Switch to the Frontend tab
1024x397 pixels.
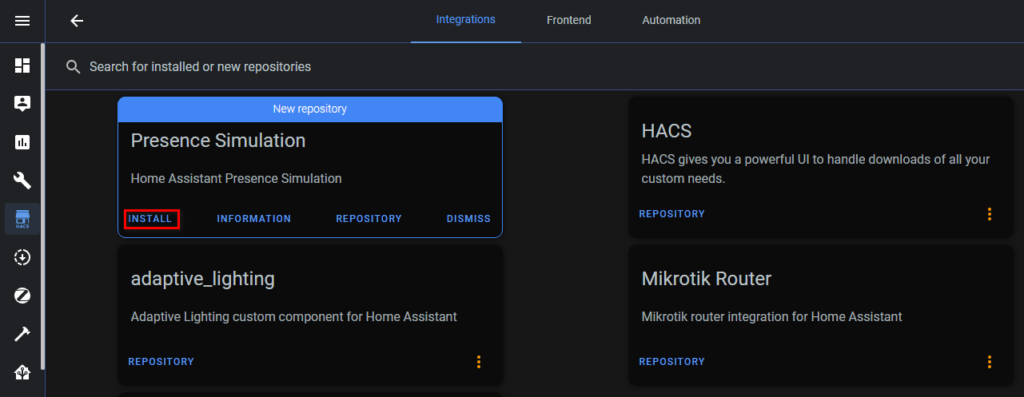[x=569, y=20]
